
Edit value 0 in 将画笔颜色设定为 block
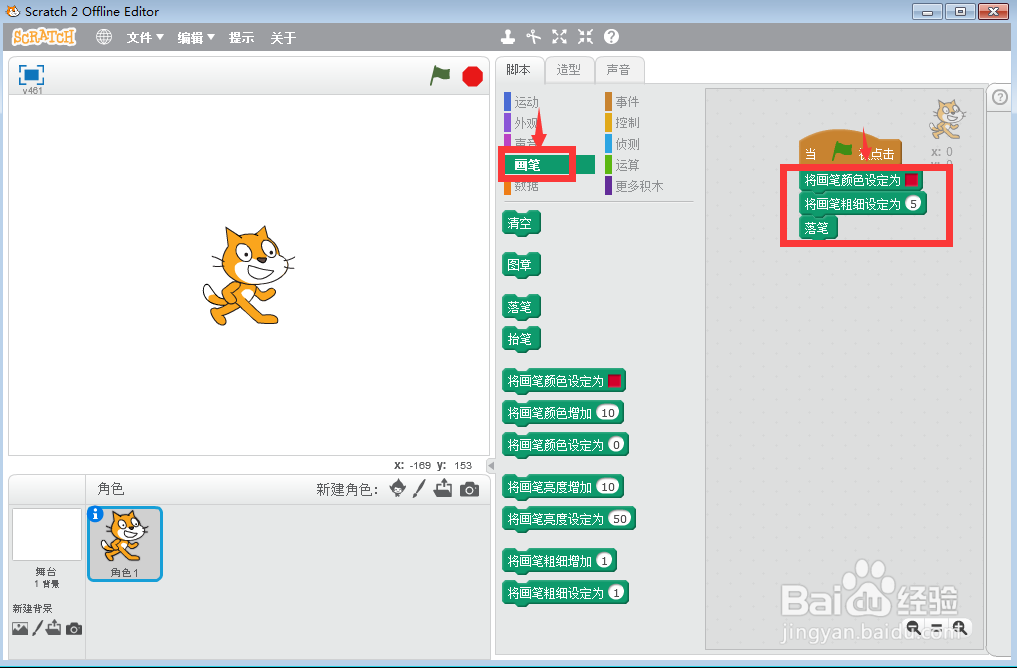pos(616,445)
